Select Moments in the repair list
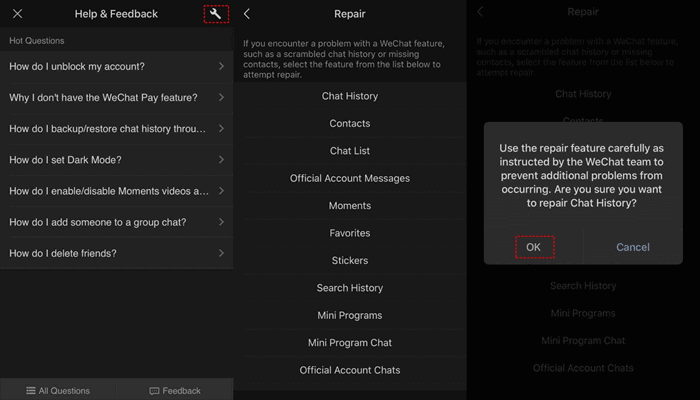Viewport: 700px width, 400px height. [349, 206]
